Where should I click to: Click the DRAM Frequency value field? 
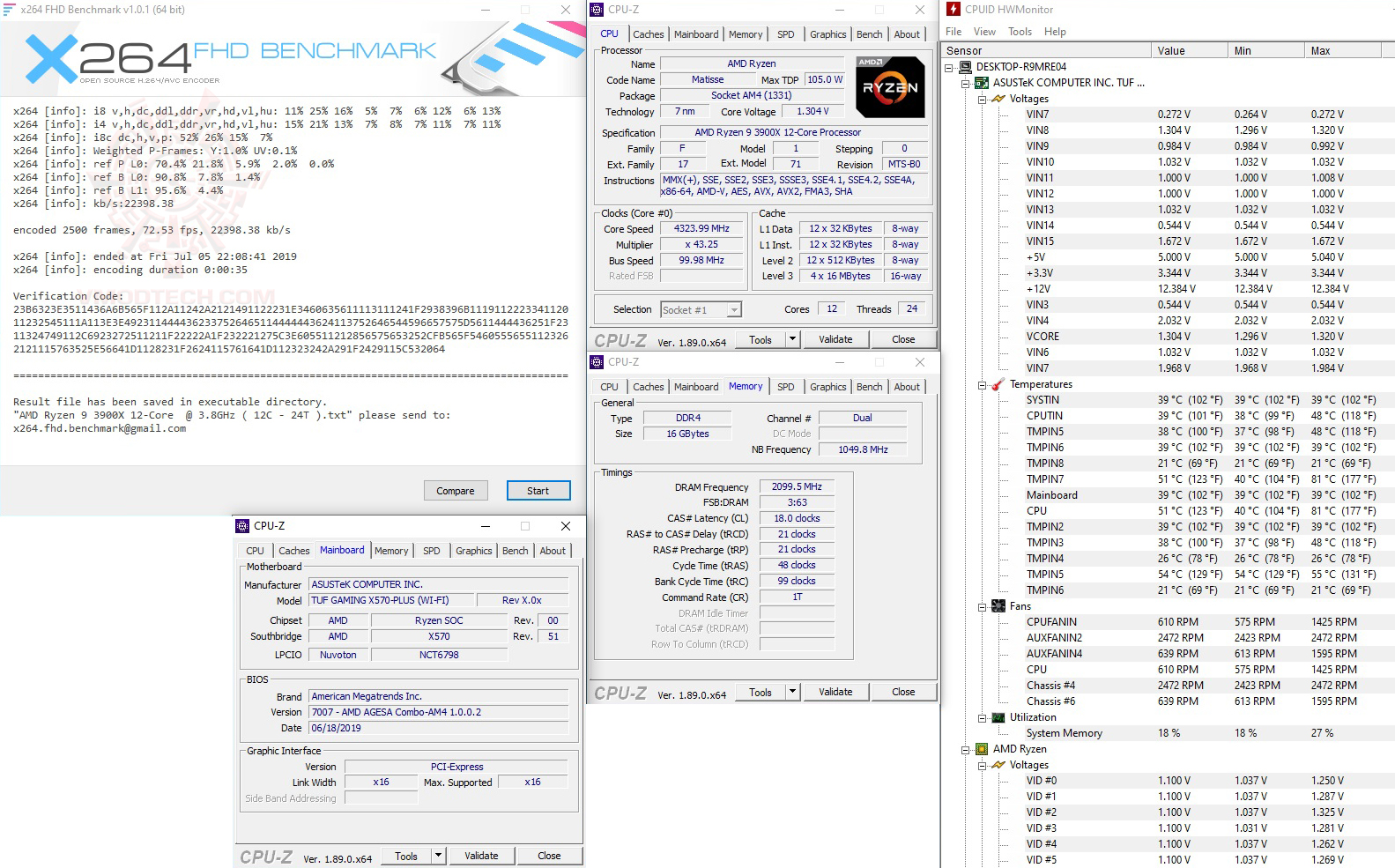(797, 486)
